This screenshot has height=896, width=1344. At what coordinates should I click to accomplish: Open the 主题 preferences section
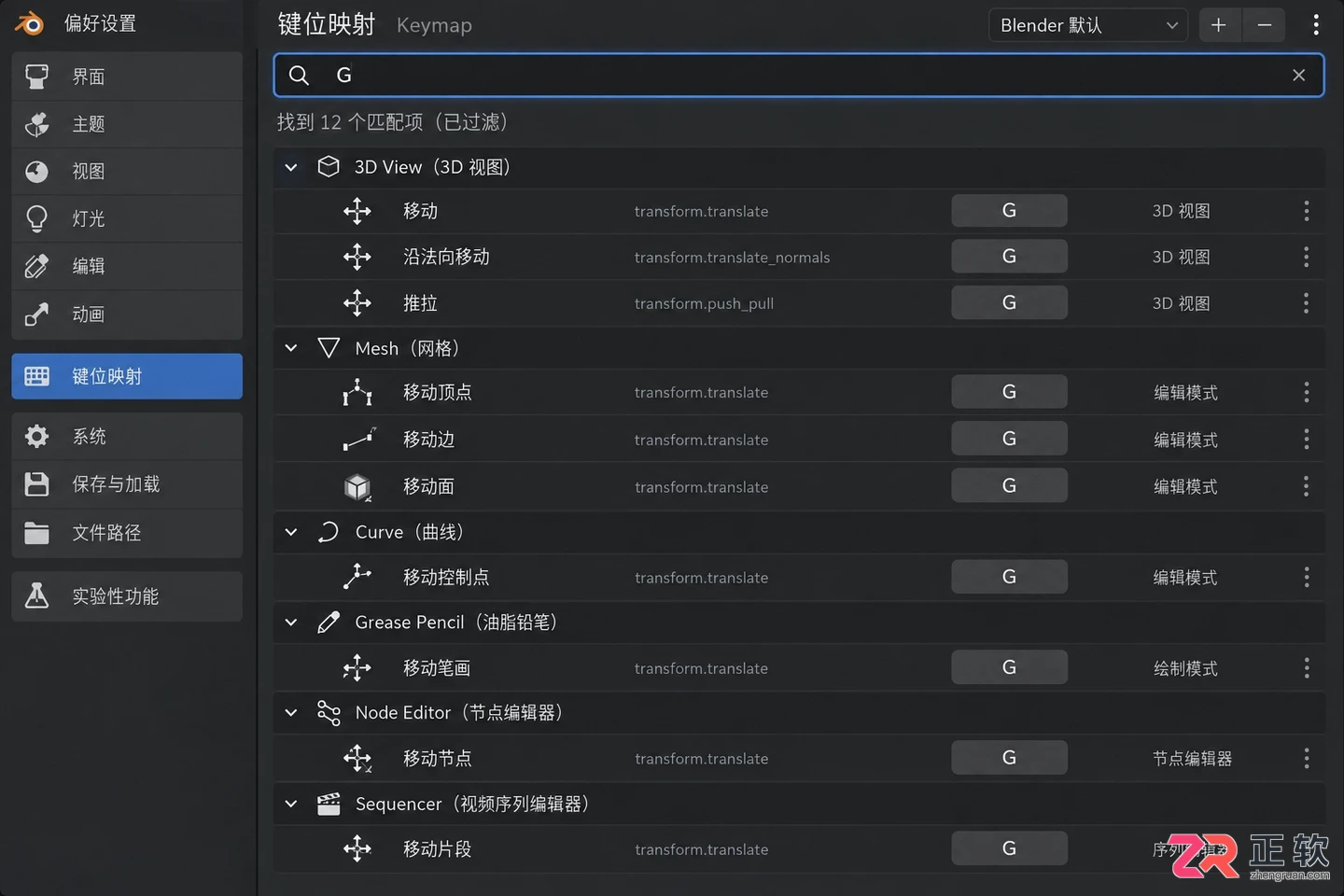tap(127, 124)
